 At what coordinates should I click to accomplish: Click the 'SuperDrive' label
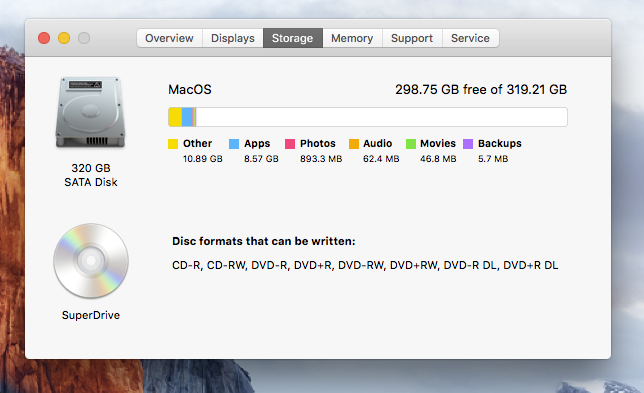91,315
